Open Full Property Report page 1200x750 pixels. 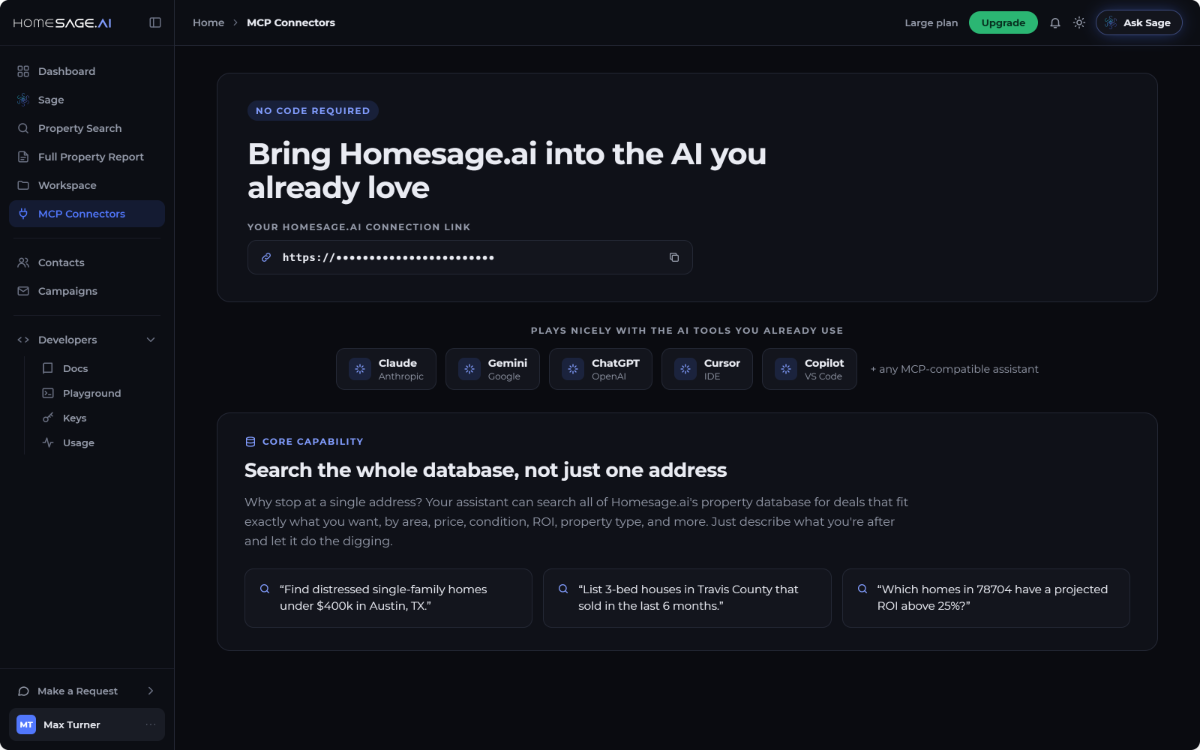pos(87,157)
